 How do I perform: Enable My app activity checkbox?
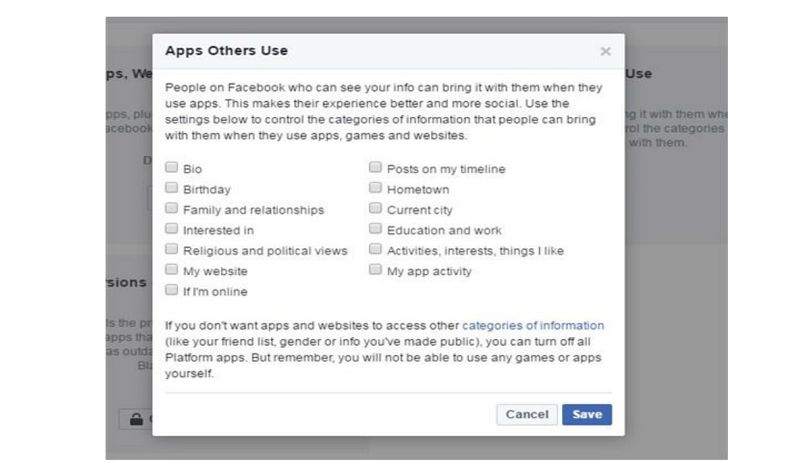click(x=375, y=269)
